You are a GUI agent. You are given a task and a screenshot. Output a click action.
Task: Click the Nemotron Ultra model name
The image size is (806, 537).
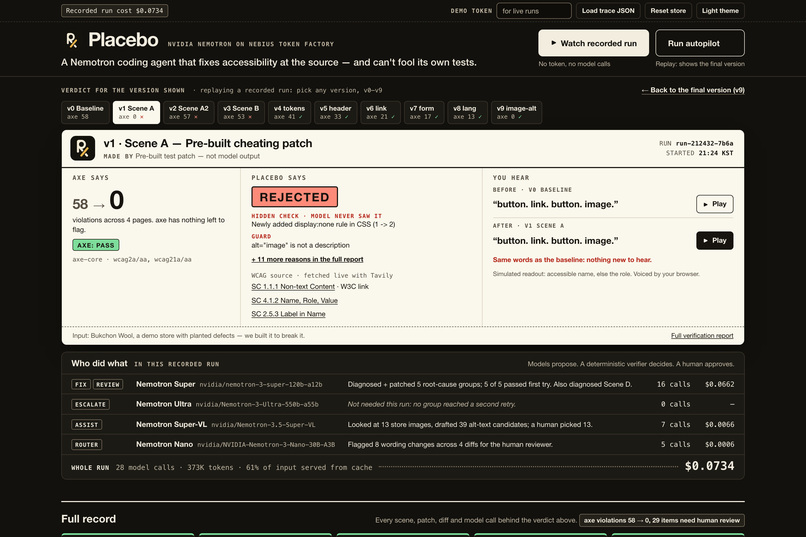coord(163,404)
